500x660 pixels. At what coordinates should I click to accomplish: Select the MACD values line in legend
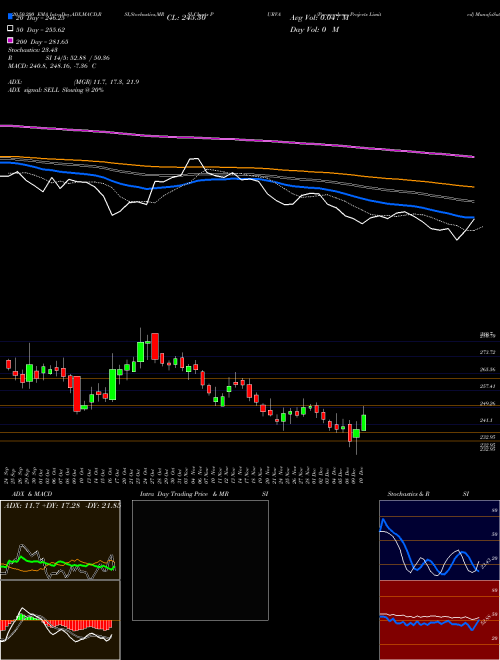pos(52,66)
